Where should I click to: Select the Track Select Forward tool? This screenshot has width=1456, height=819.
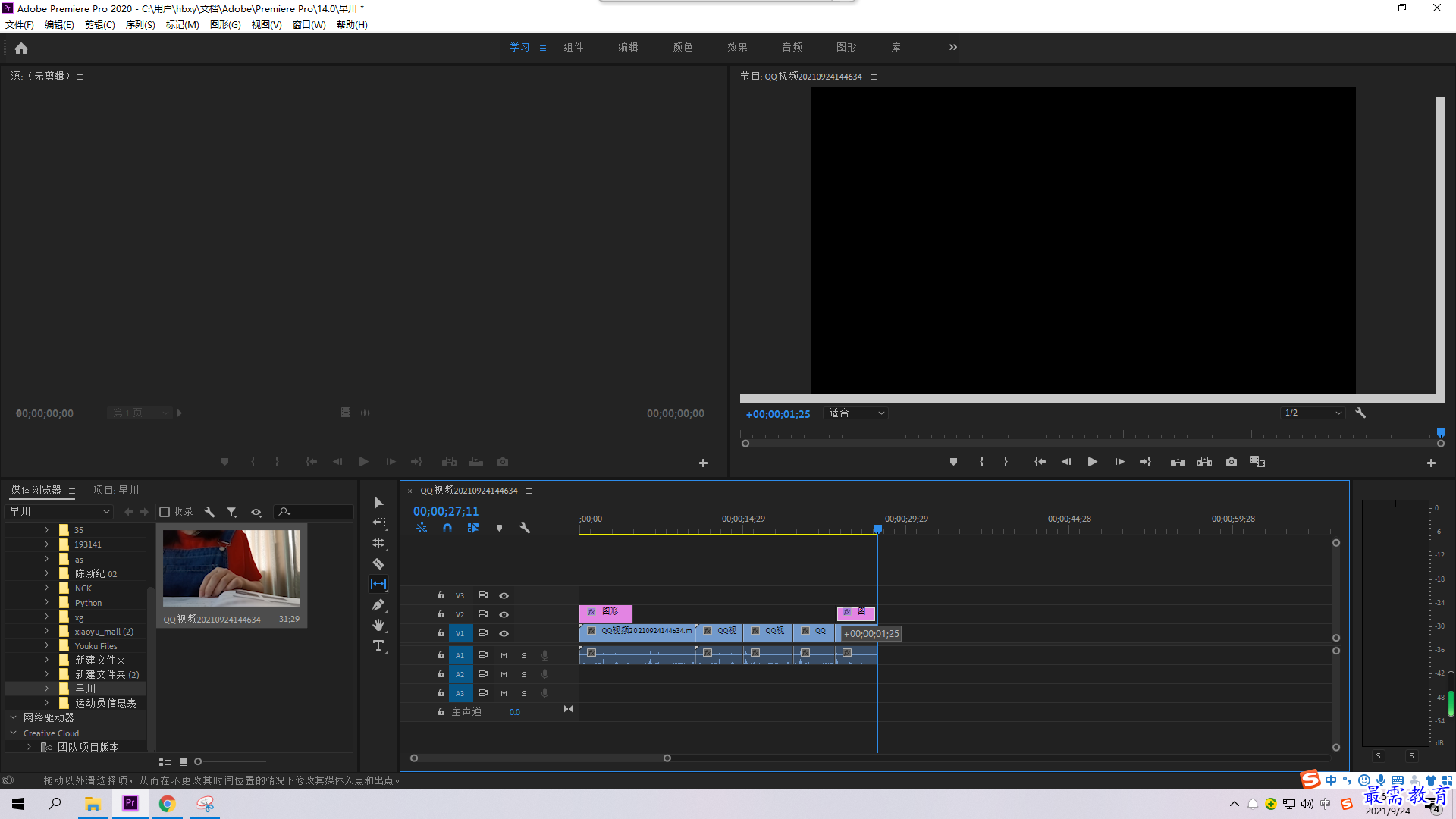point(378,522)
